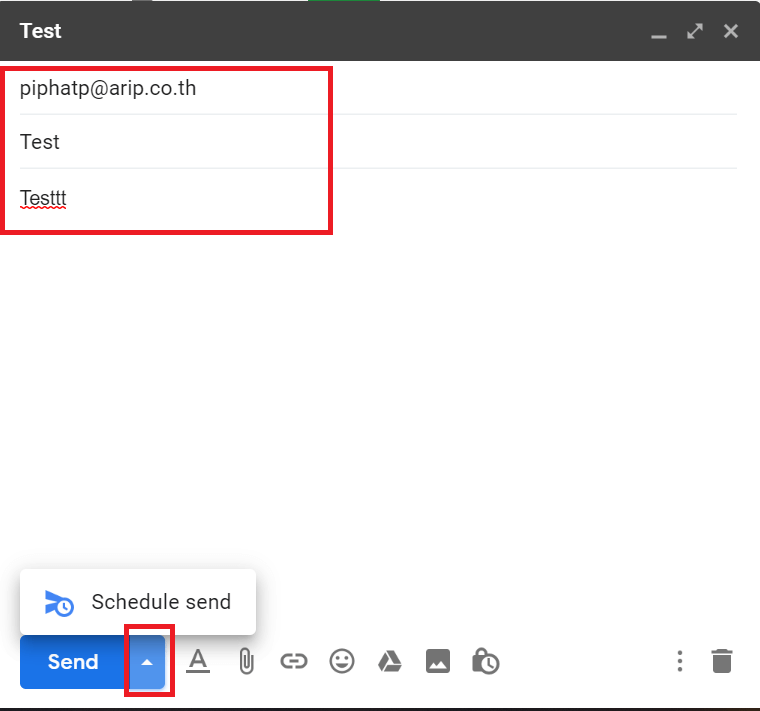Discard draft with the trash icon
Viewport: 760px width, 711px height.
pyautogui.click(x=722, y=661)
